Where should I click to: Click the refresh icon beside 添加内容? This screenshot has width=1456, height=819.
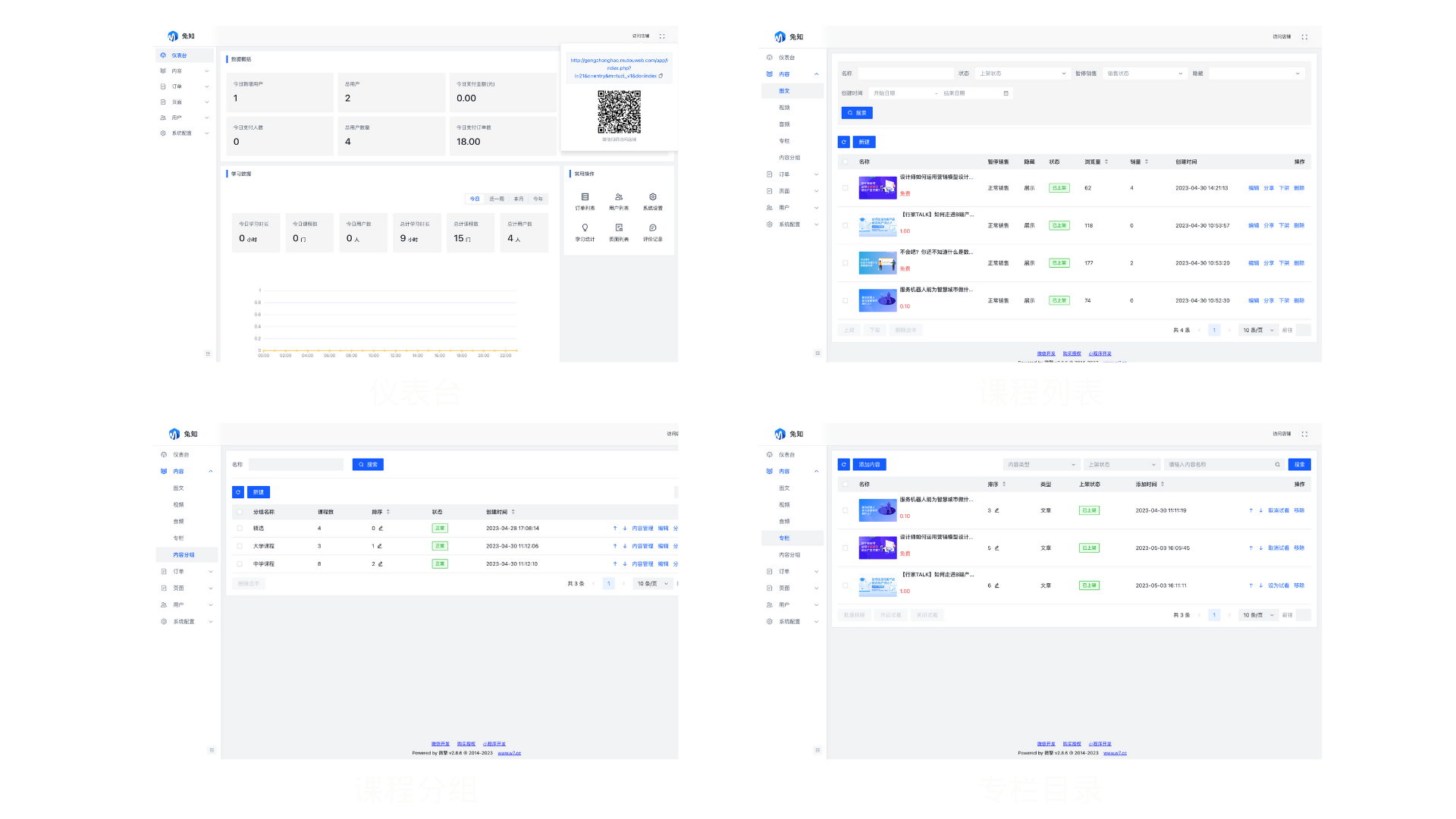coord(844,464)
